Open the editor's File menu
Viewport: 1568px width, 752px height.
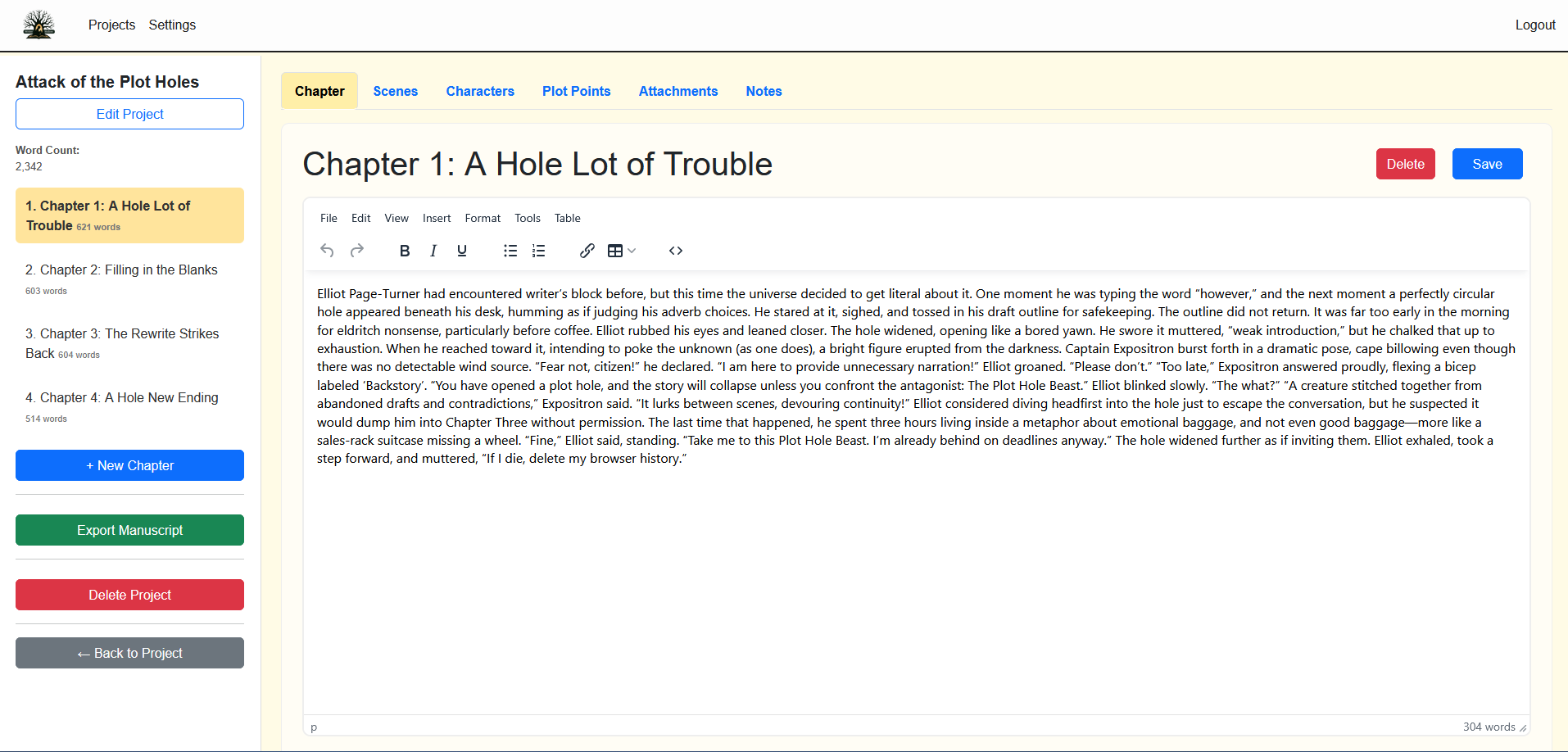[329, 218]
